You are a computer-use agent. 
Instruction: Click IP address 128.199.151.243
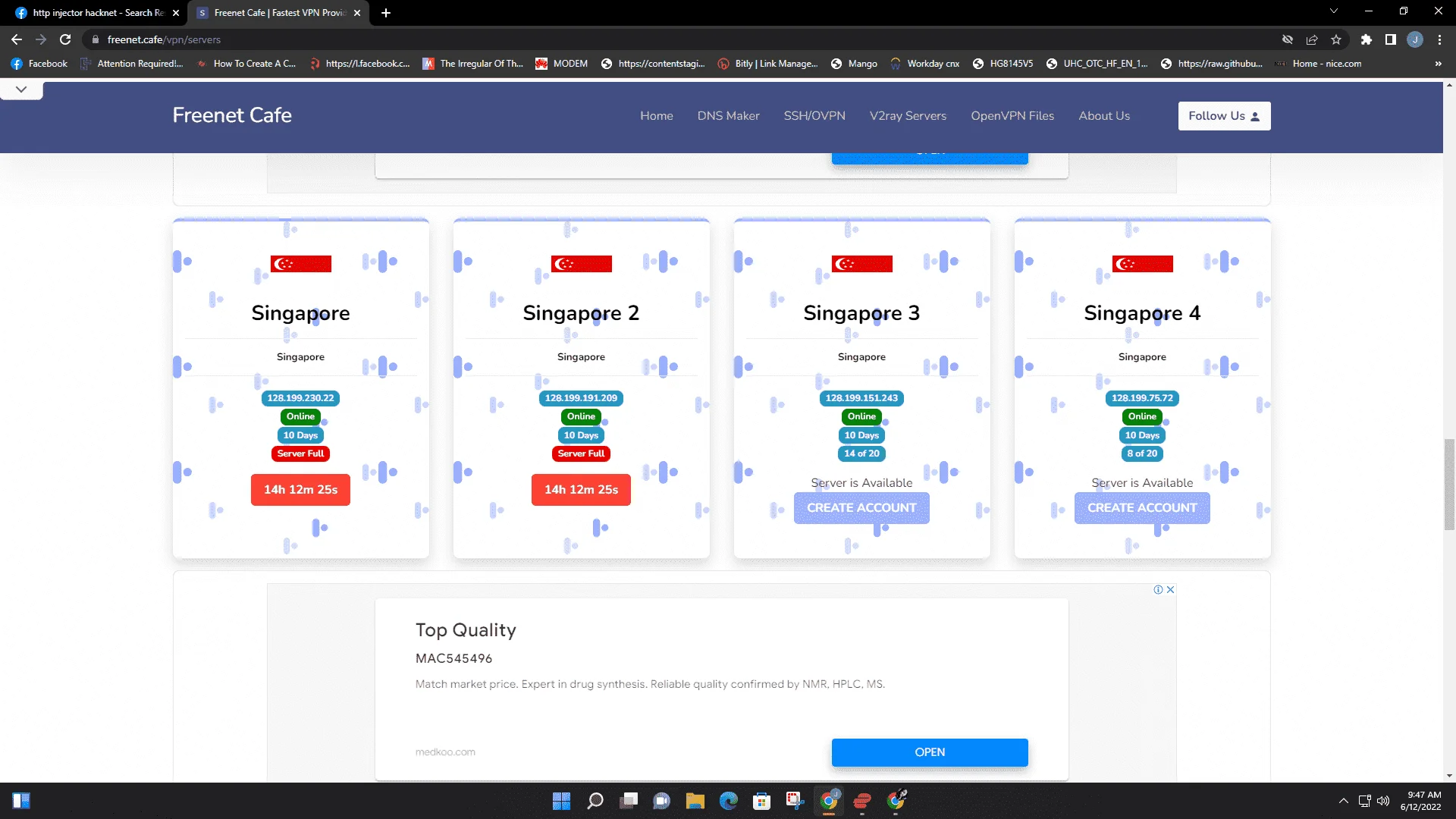[x=862, y=398]
